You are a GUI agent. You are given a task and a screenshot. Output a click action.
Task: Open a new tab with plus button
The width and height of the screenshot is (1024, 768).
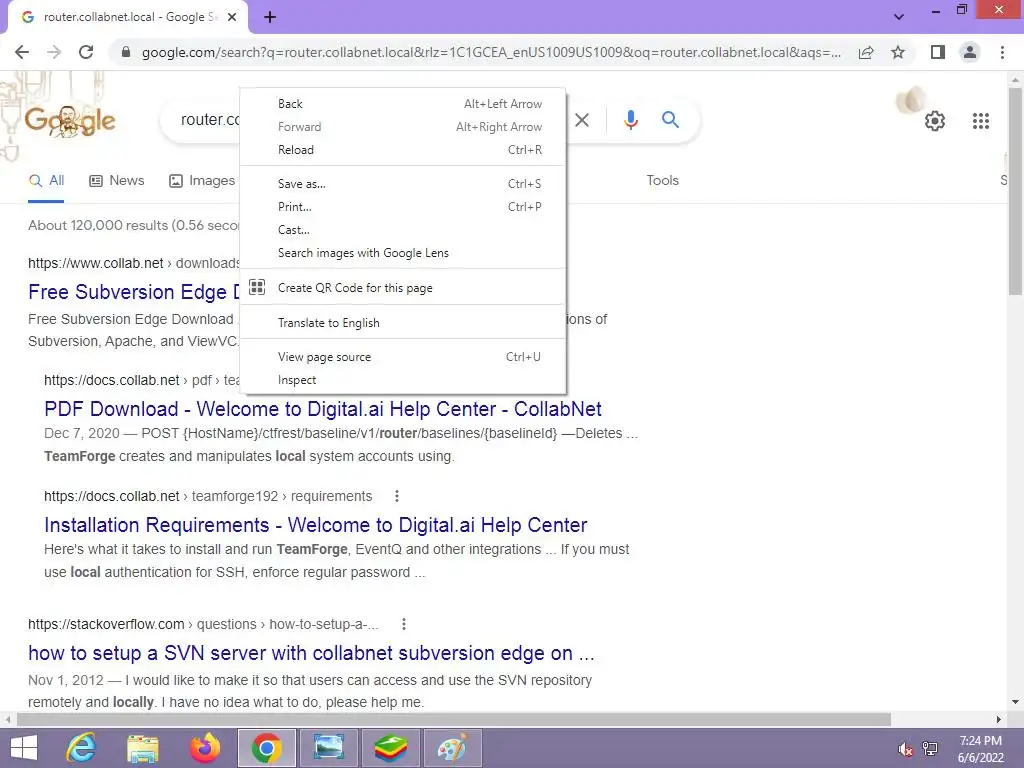coord(270,18)
